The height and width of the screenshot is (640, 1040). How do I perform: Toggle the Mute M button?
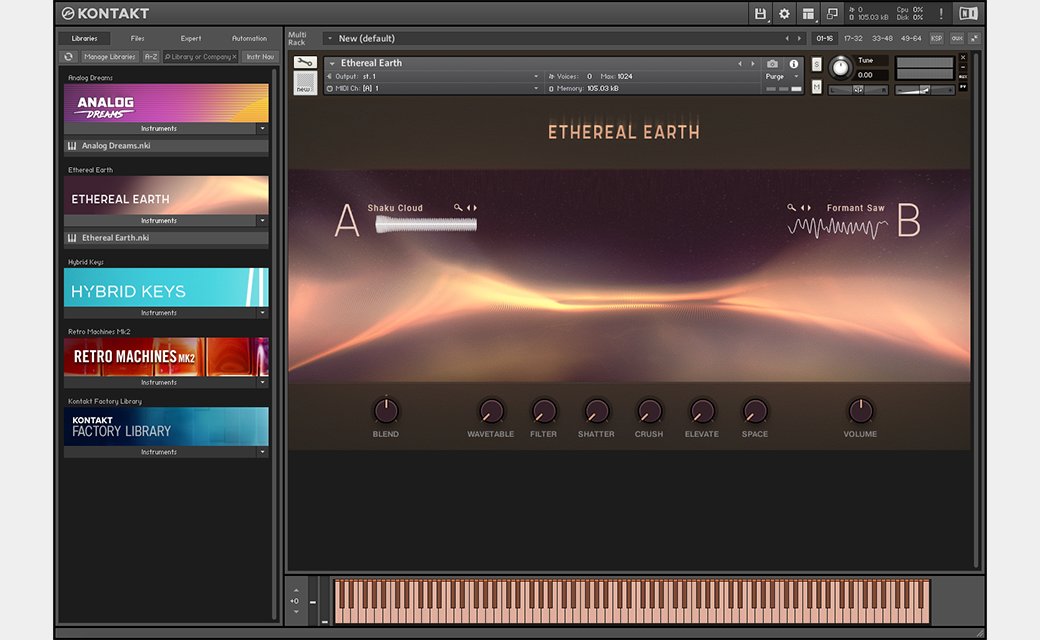click(x=816, y=87)
